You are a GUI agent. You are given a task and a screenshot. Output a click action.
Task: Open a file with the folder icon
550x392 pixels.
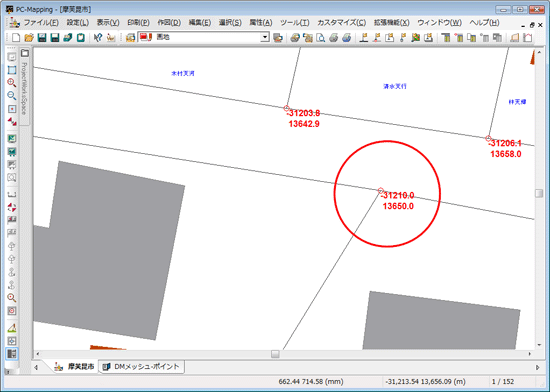click(29, 38)
